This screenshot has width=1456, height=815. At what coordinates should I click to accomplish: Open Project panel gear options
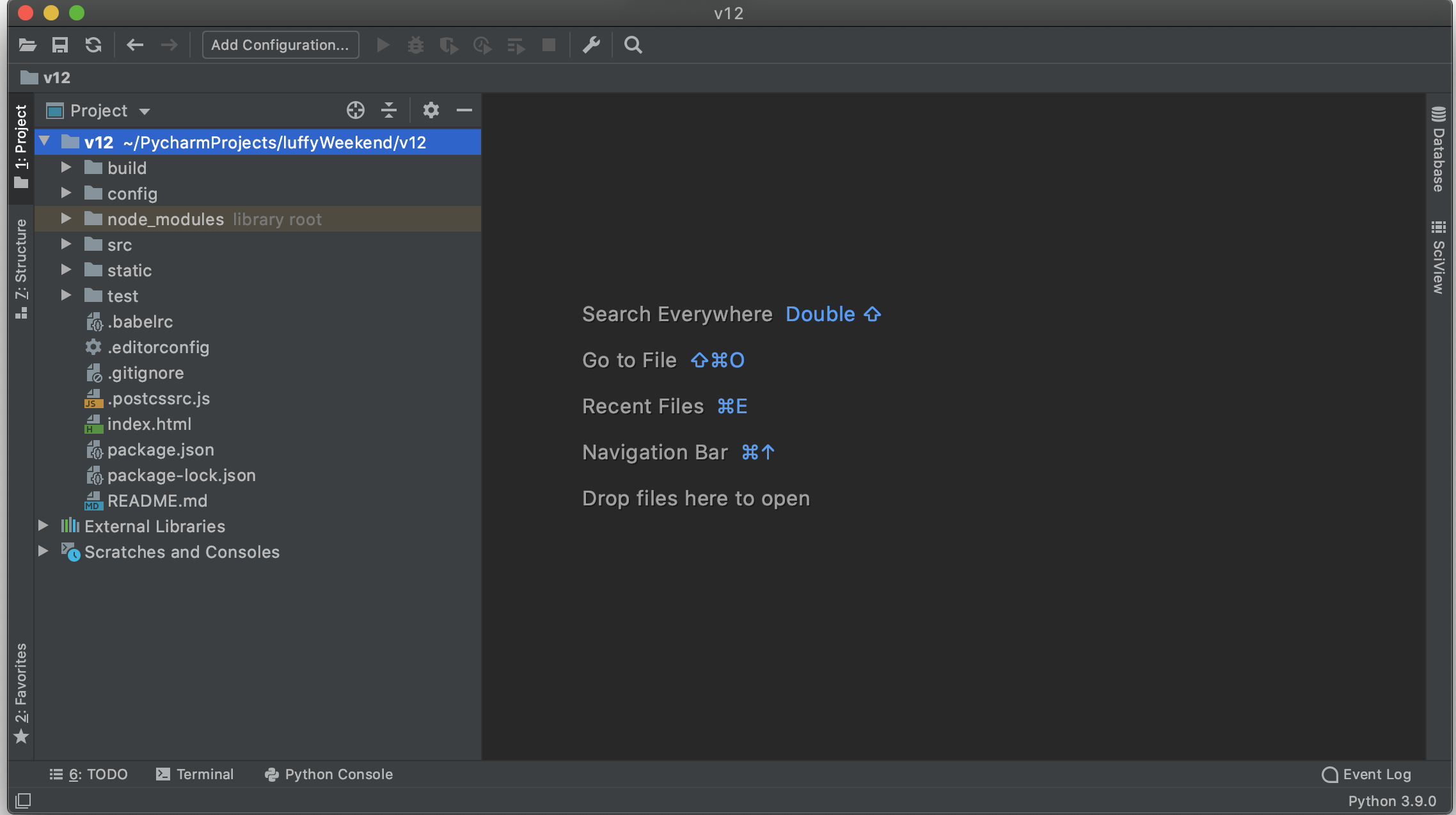(x=431, y=110)
